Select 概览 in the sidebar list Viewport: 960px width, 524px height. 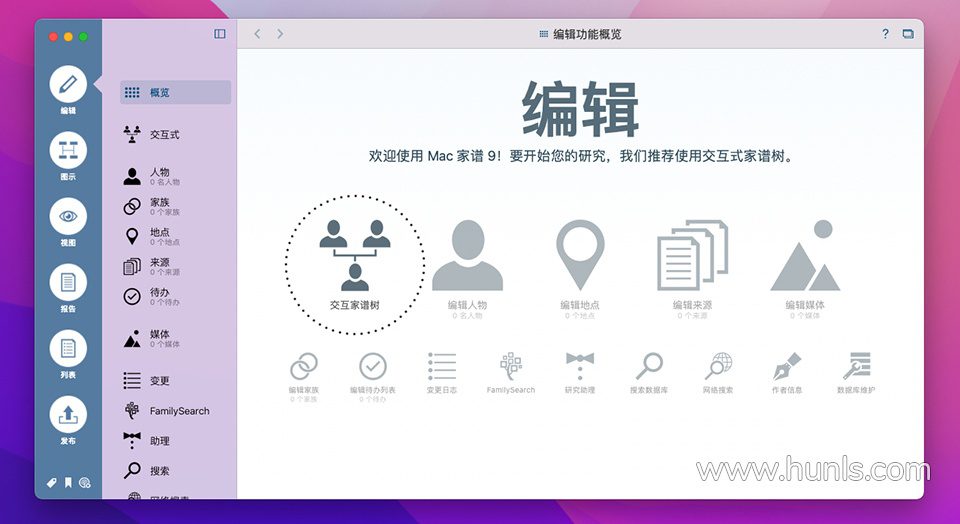176,92
